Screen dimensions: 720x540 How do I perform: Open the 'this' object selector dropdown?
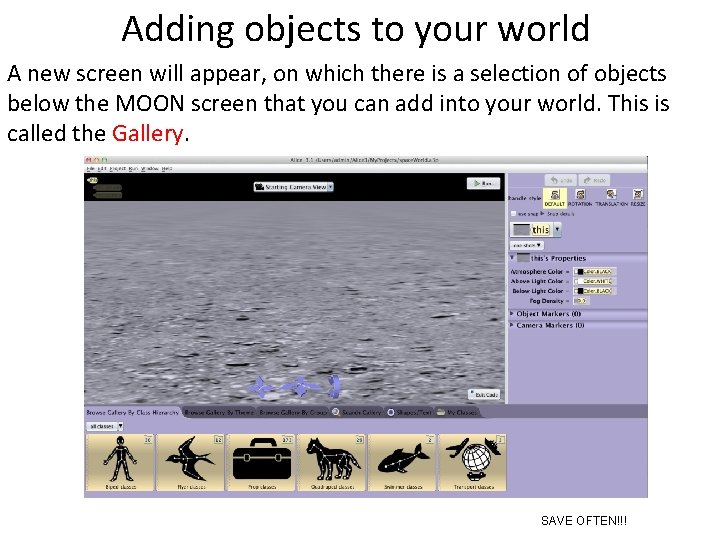535,229
